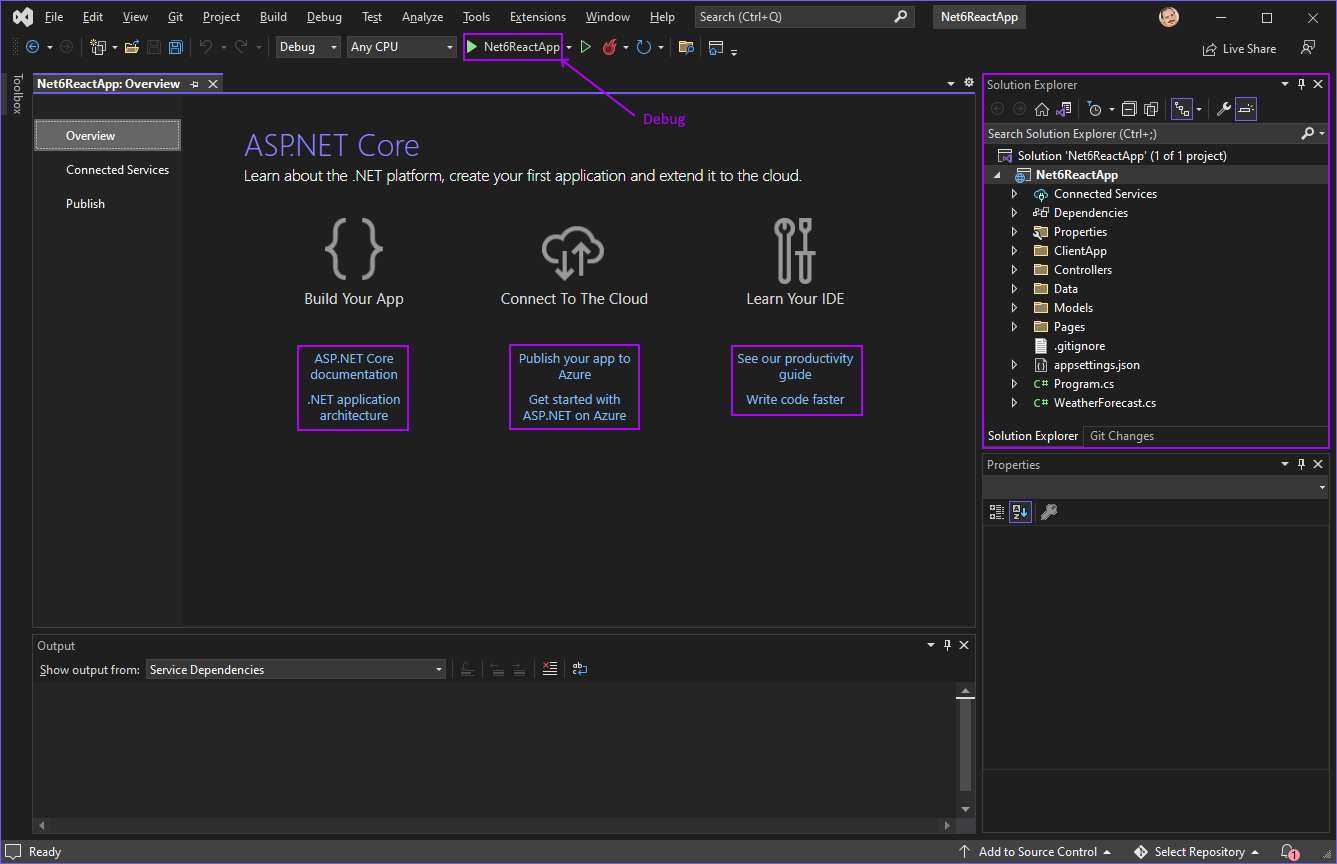
Task: Expand the Controllers folder node
Action: pos(1014,270)
